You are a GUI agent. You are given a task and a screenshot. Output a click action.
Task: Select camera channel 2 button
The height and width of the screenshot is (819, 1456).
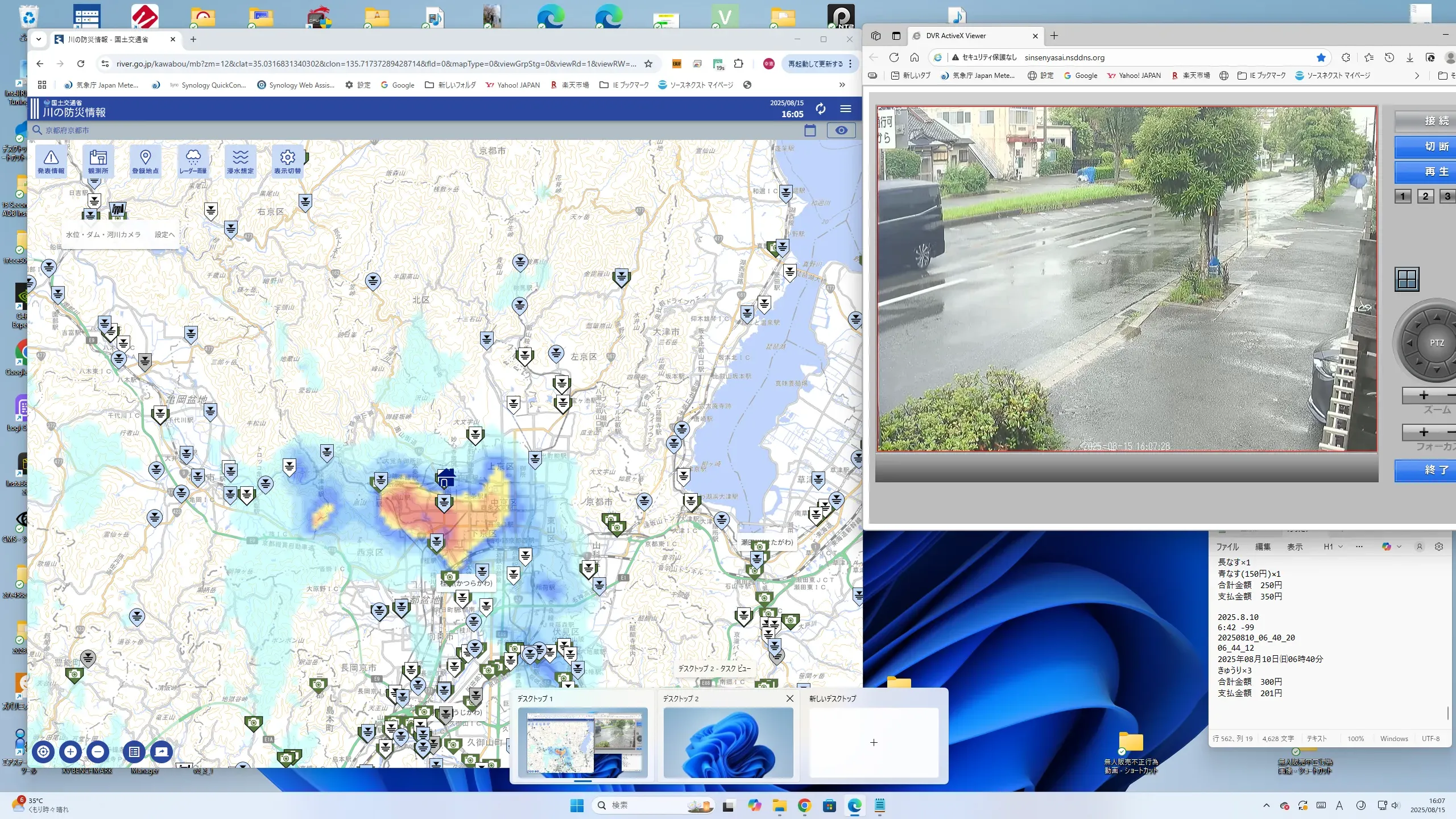(1425, 196)
